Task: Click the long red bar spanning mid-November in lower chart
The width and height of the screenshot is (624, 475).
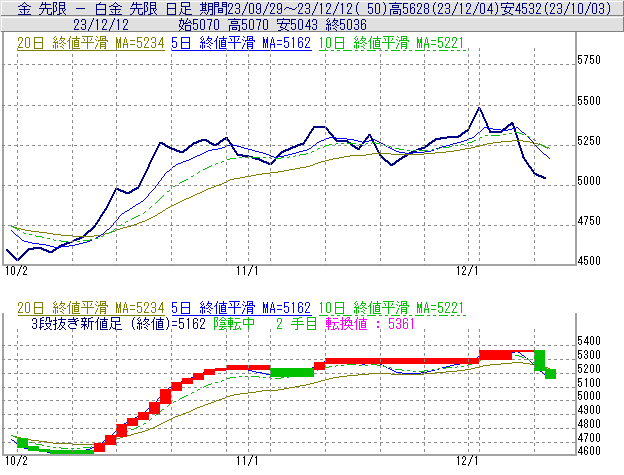Action: click(402, 361)
